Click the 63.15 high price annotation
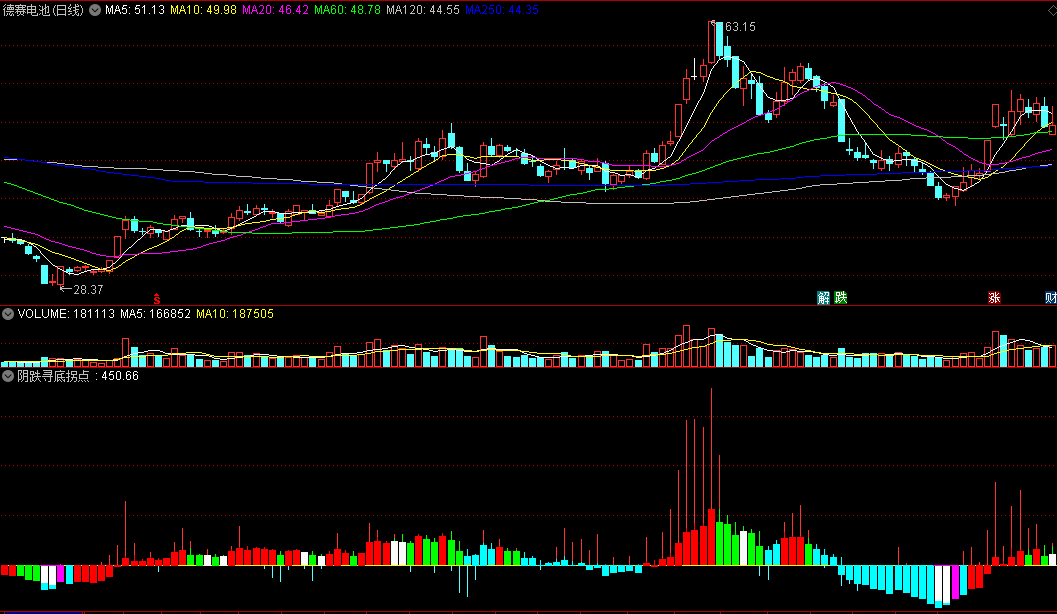This screenshot has width=1057, height=614. click(740, 27)
